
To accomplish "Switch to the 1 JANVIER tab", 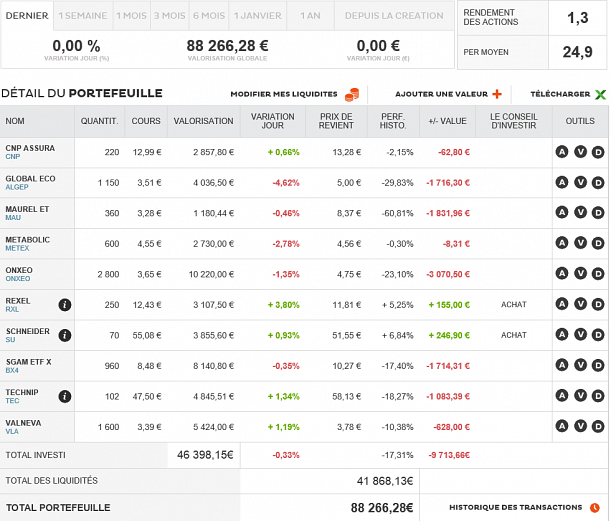I will pyautogui.click(x=258, y=16).
